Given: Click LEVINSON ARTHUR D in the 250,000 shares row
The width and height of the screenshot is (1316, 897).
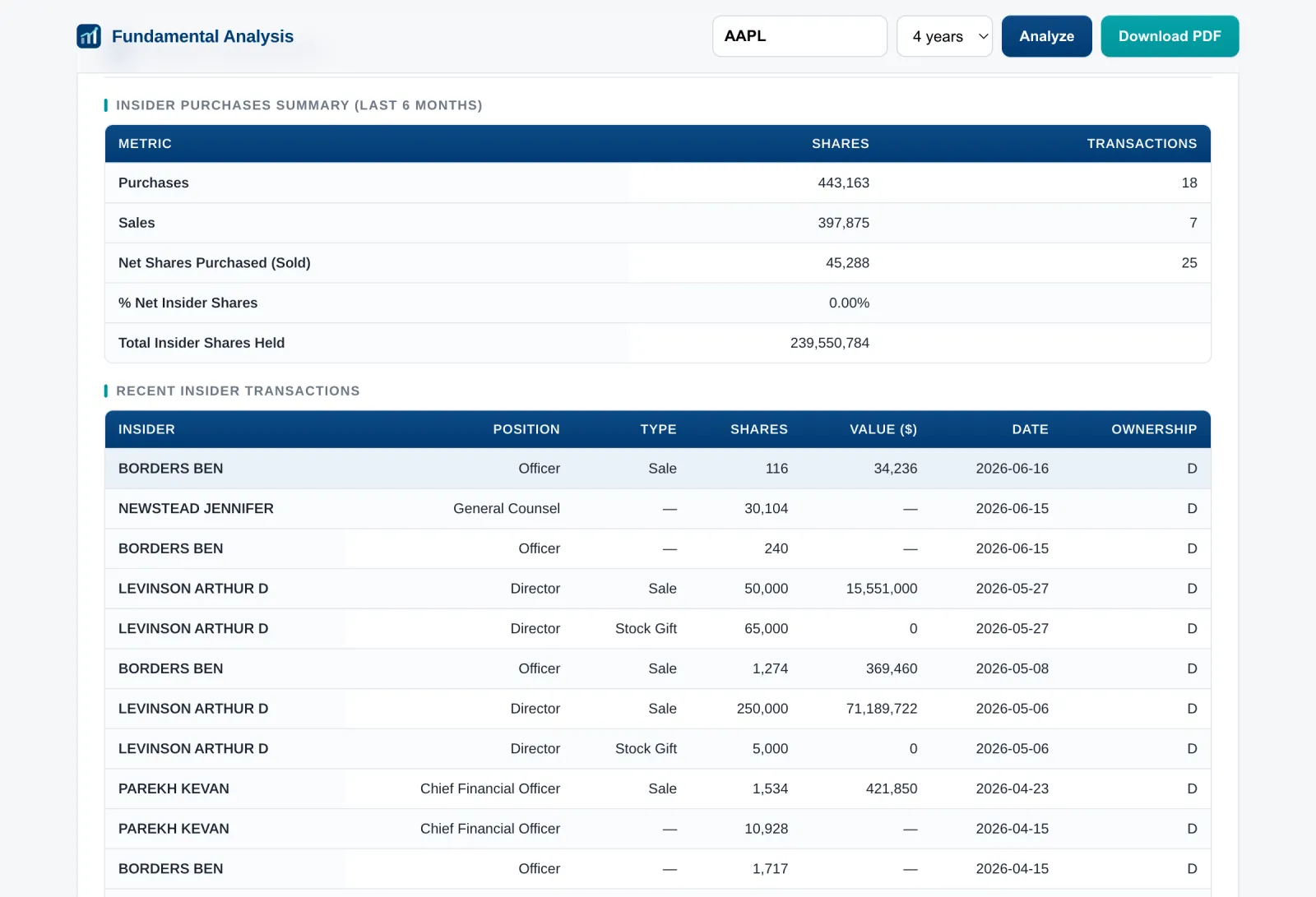Looking at the screenshot, I should 193,709.
